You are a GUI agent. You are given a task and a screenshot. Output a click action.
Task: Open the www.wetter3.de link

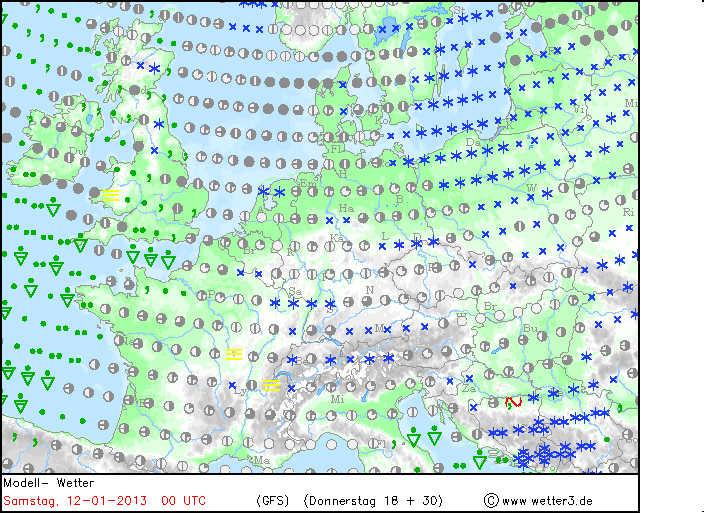coord(547,501)
